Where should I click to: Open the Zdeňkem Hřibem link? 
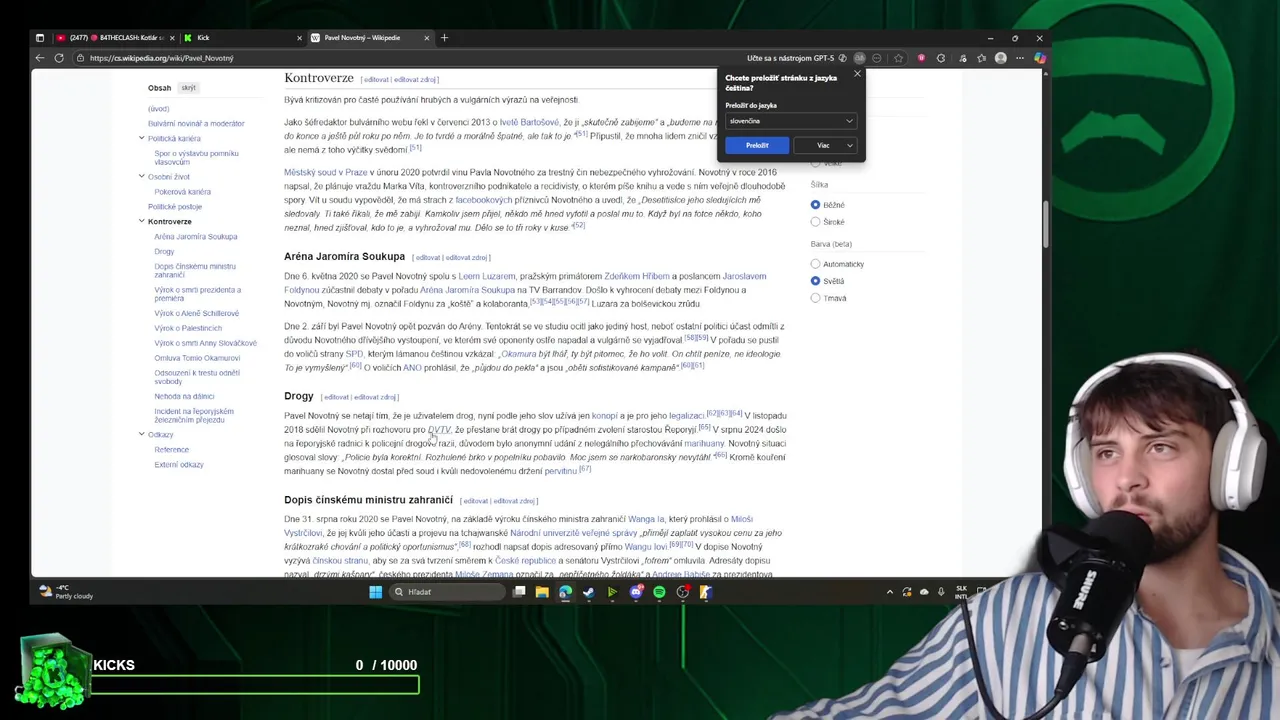pyautogui.click(x=636, y=276)
